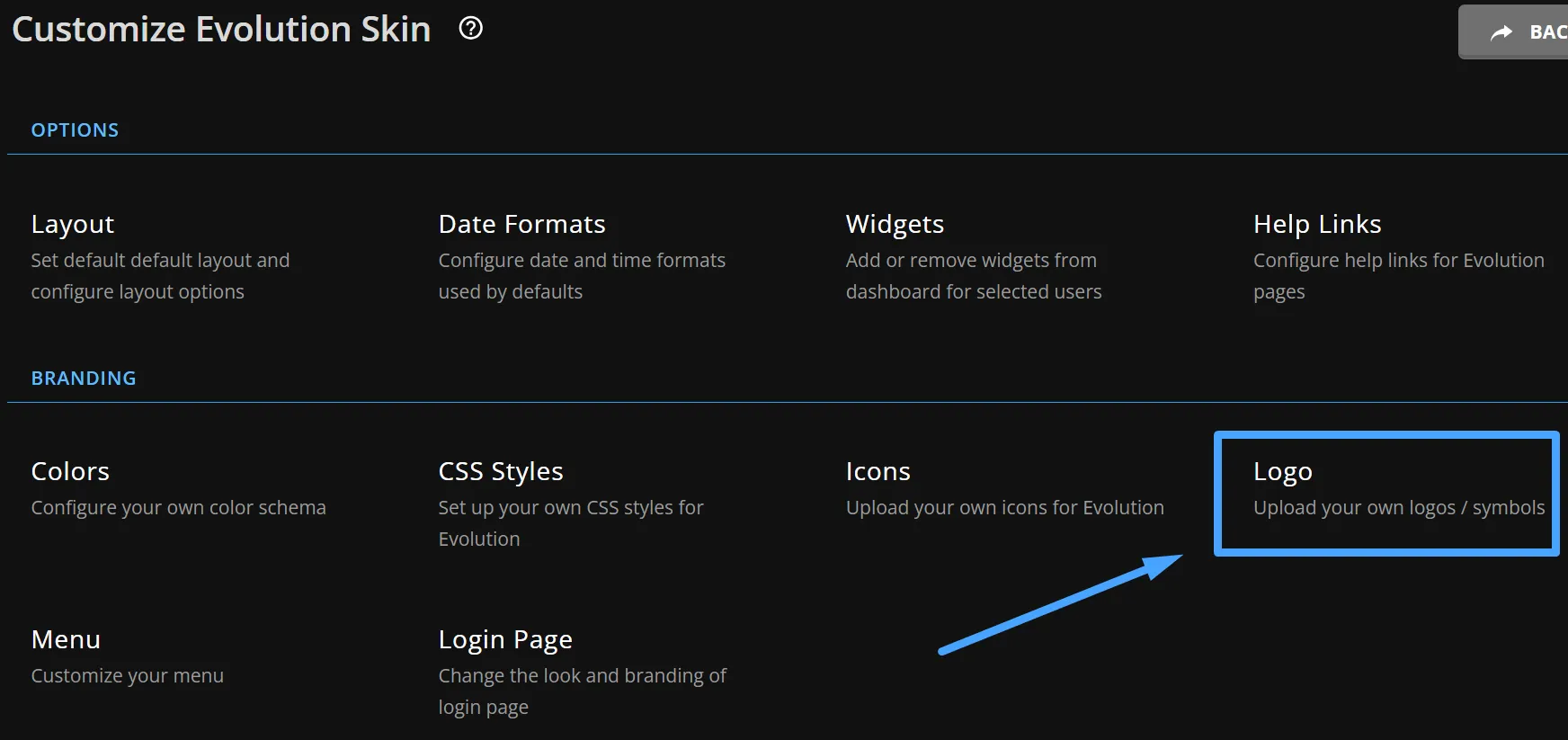Open the Widgets configuration
This screenshot has height=740, width=1568.
coord(895,224)
